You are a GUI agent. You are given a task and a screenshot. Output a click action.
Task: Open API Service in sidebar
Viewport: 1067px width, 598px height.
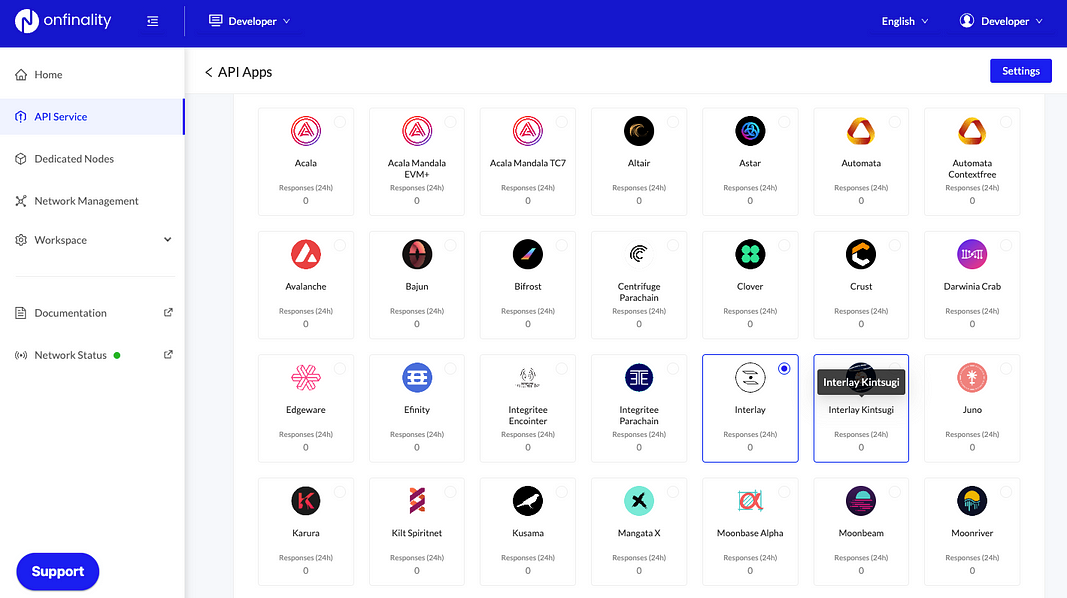coord(93,116)
